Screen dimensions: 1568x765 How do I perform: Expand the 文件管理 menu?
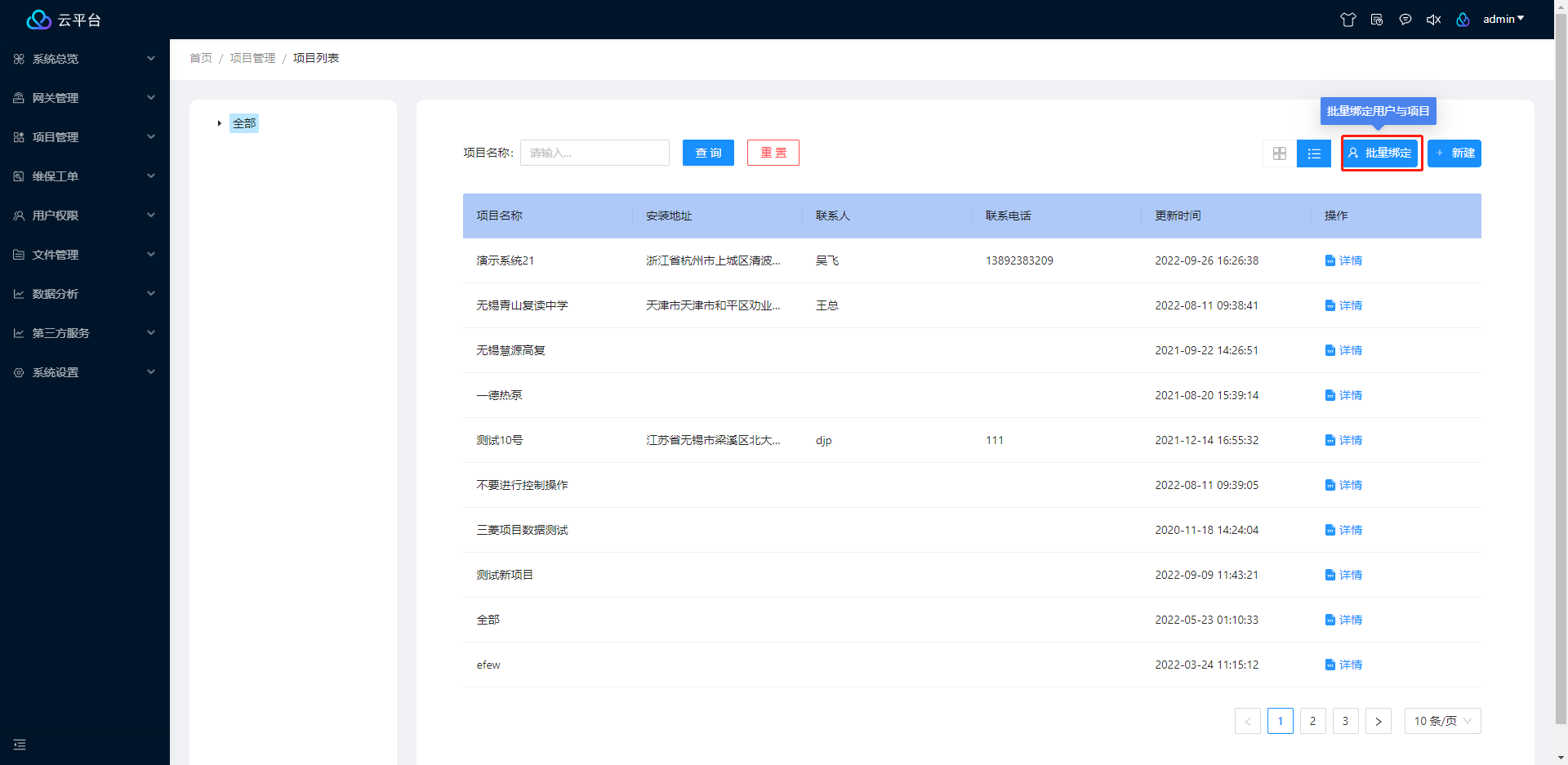tap(85, 255)
